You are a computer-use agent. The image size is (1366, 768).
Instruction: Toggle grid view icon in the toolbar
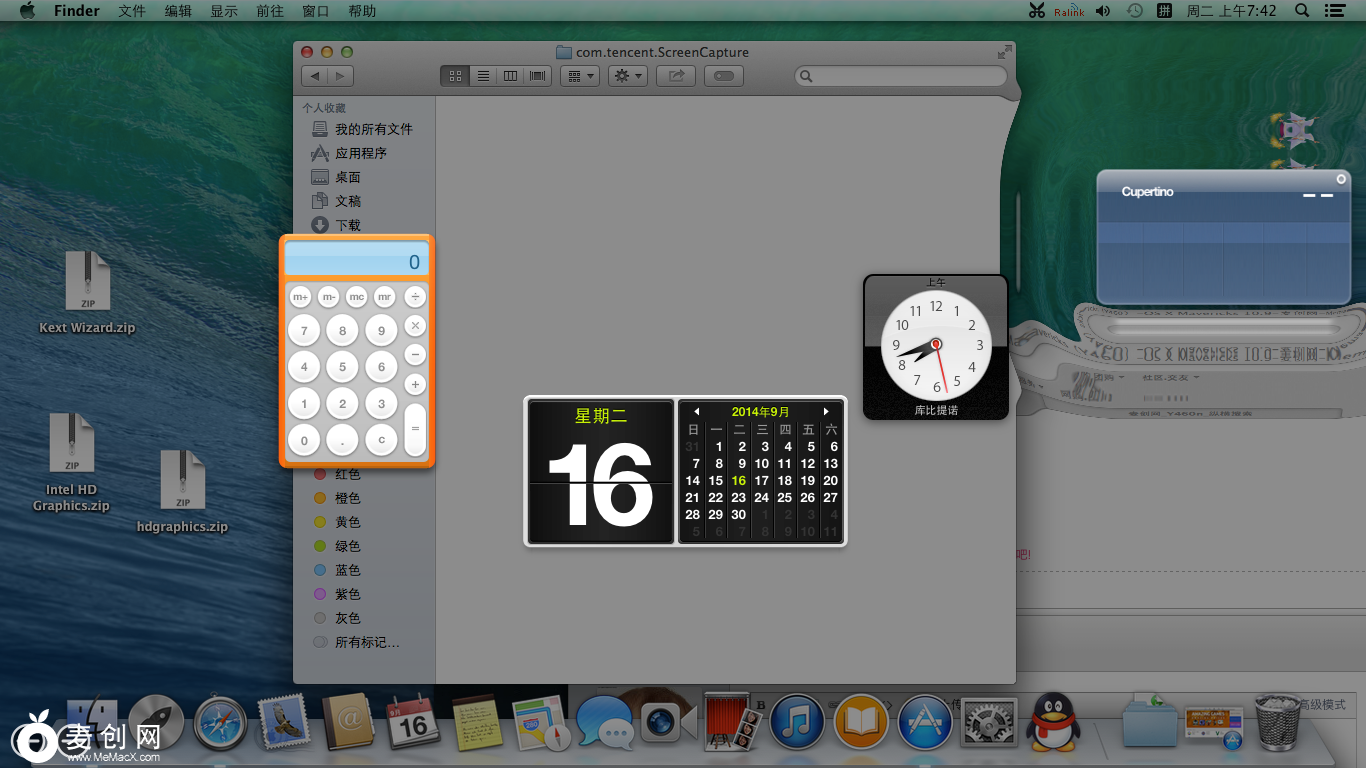click(454, 75)
